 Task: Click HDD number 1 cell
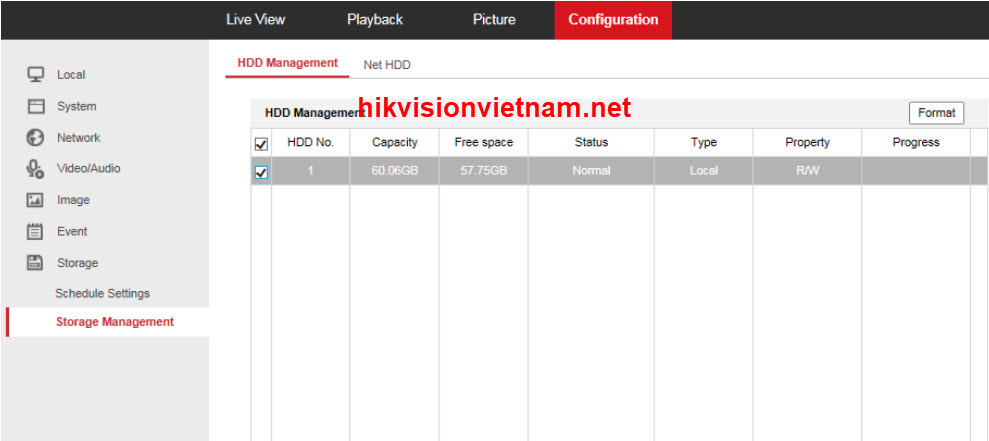tap(310, 171)
